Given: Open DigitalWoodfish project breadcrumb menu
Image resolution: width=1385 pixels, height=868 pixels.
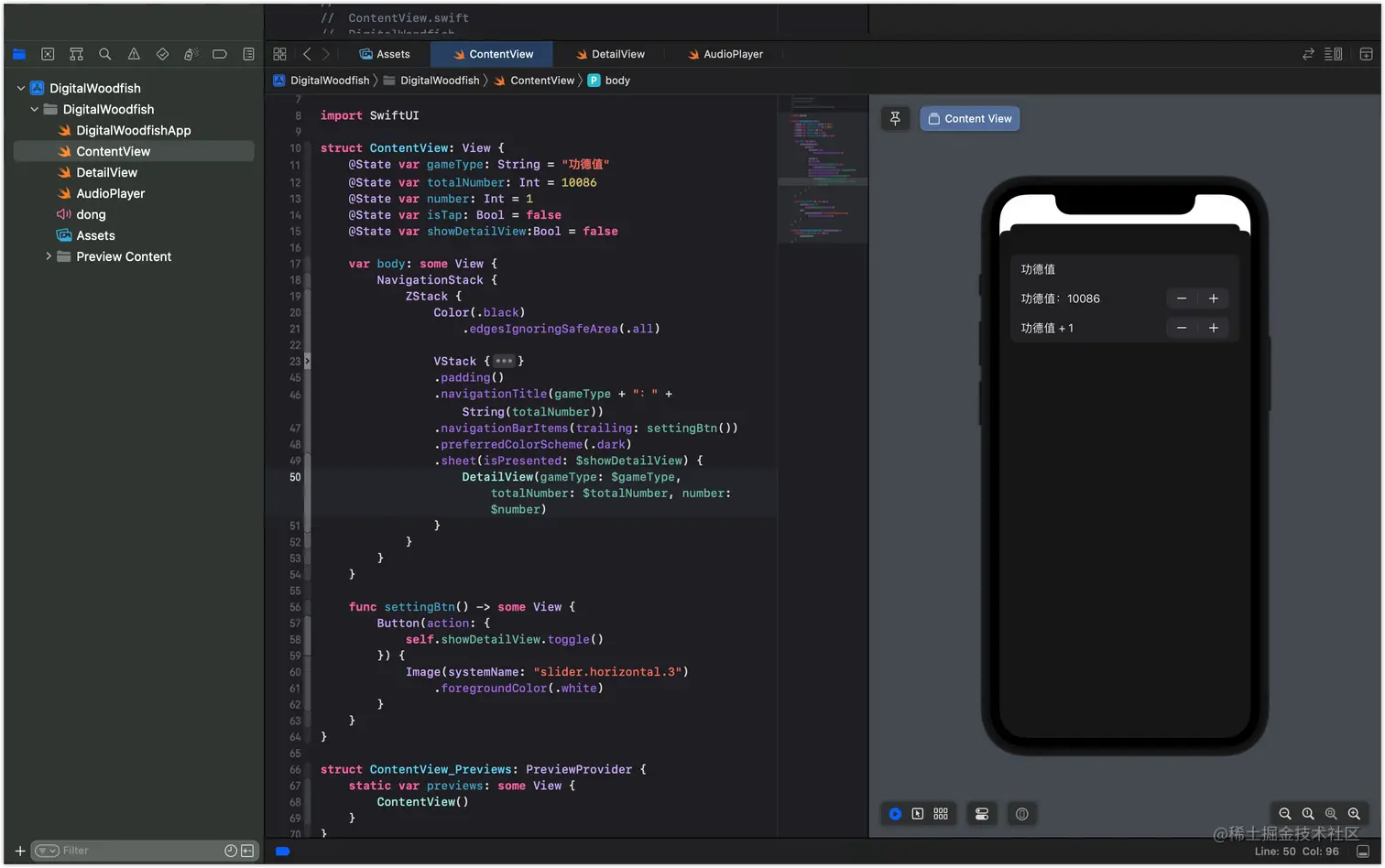Looking at the screenshot, I should [322, 81].
